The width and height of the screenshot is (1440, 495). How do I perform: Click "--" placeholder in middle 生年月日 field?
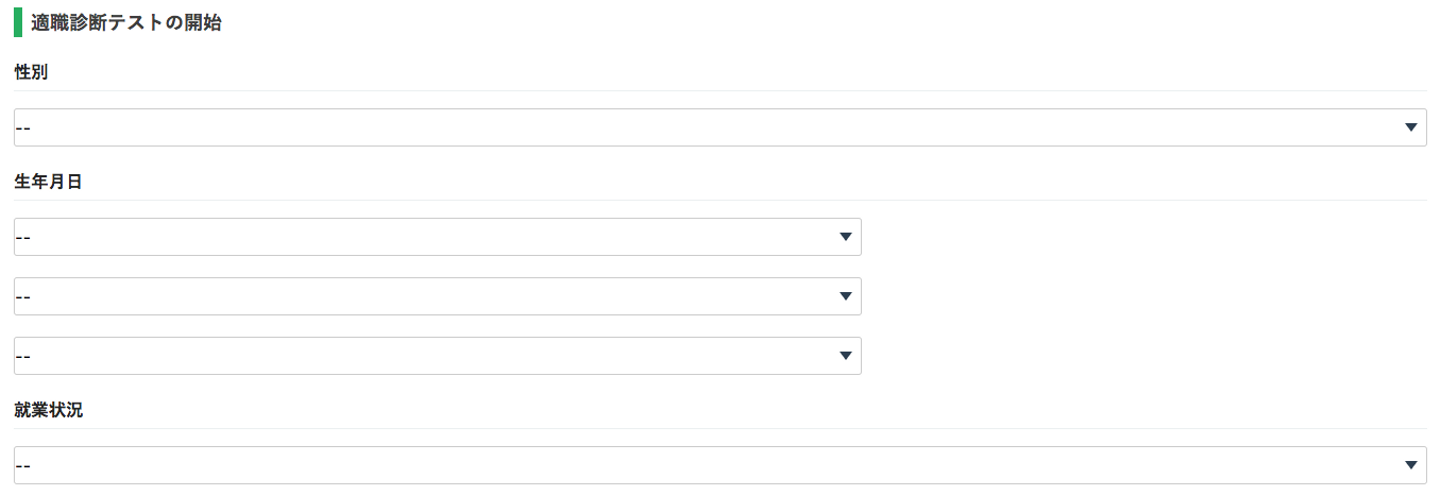[x=24, y=297]
